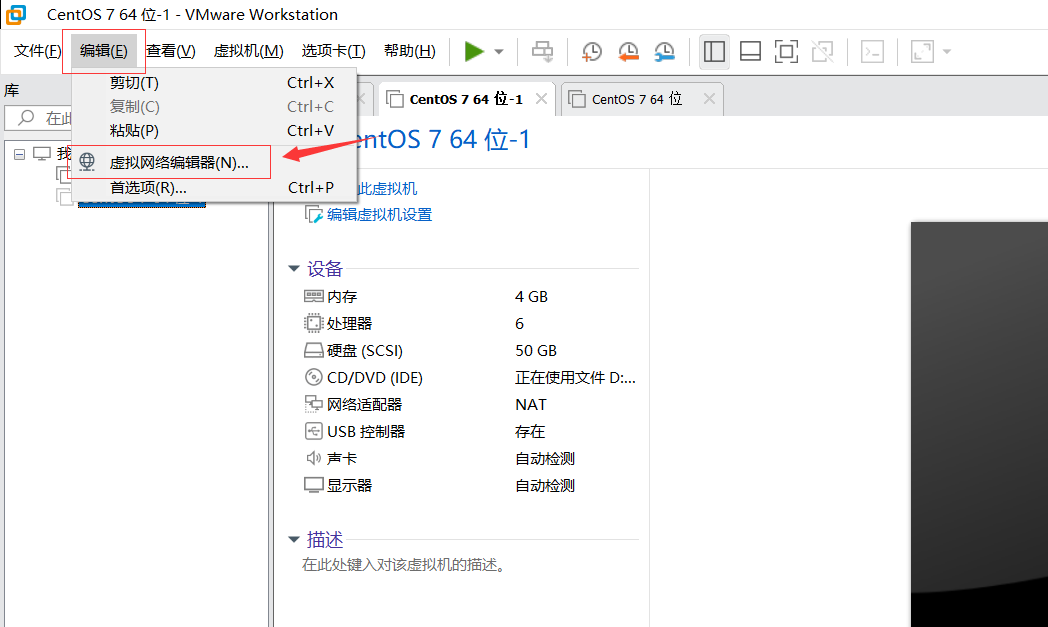Select the 显示器 device row
Viewport: 1048px width, 627px height.
point(470,485)
